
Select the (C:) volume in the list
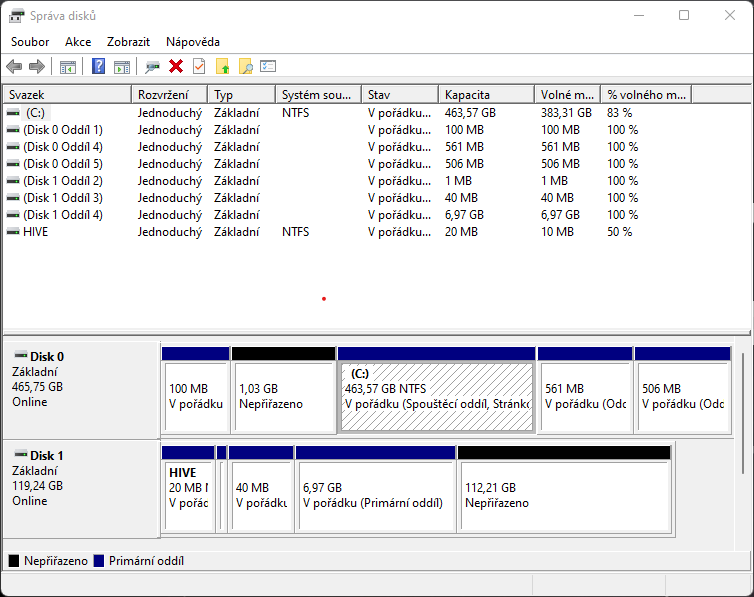36,113
